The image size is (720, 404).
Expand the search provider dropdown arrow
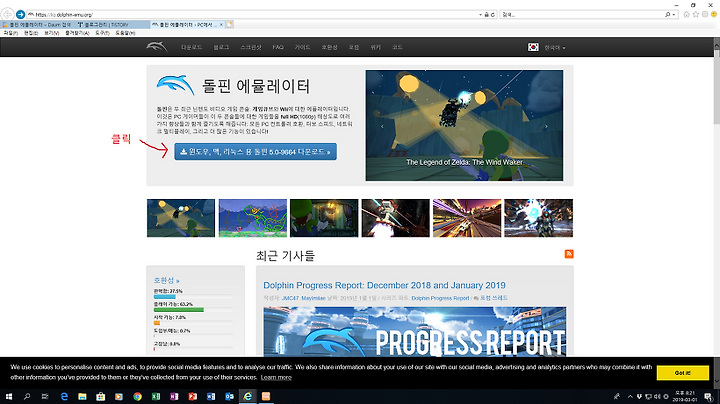point(673,15)
